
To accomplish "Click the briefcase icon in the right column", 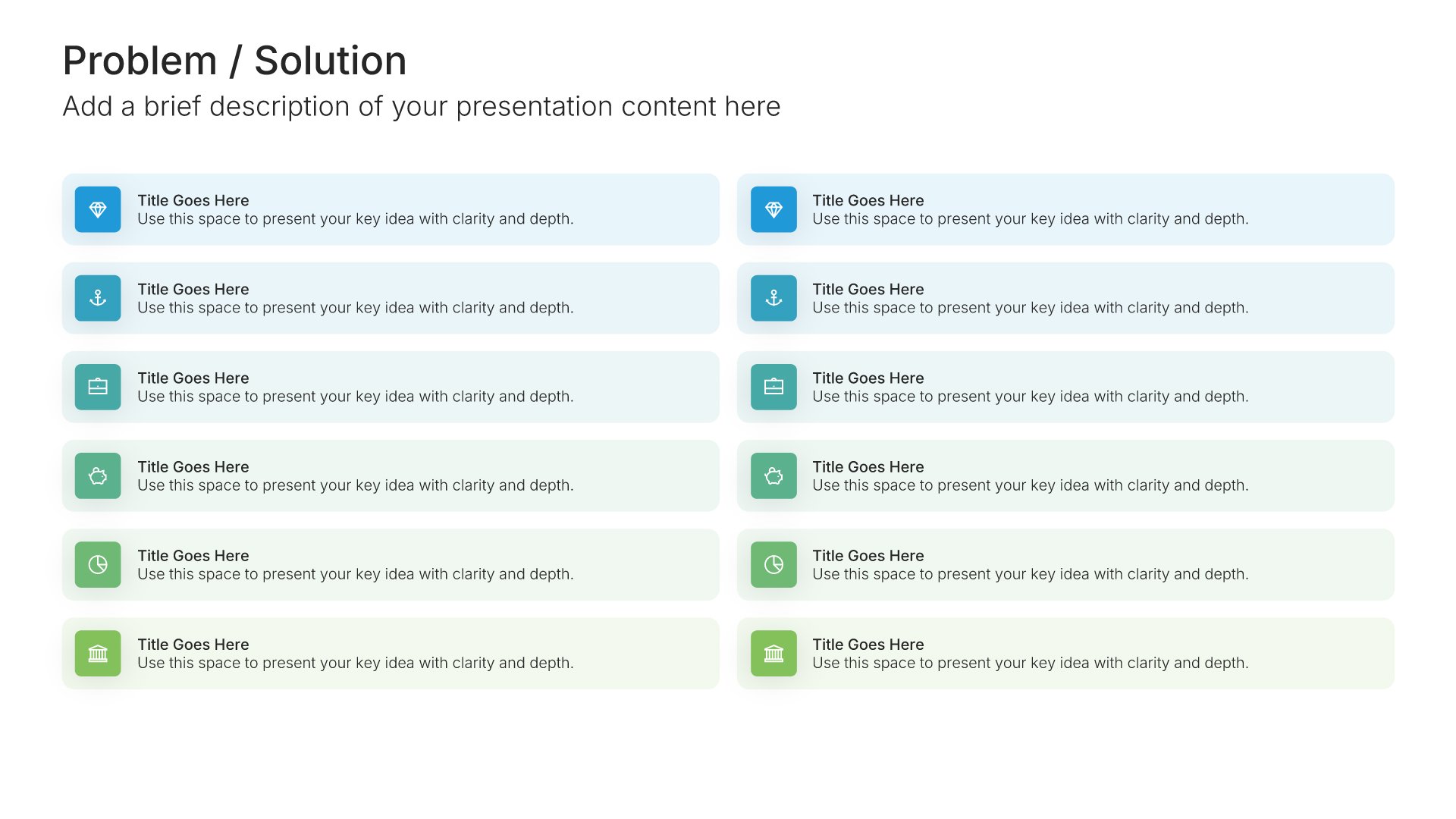I will click(x=773, y=387).
